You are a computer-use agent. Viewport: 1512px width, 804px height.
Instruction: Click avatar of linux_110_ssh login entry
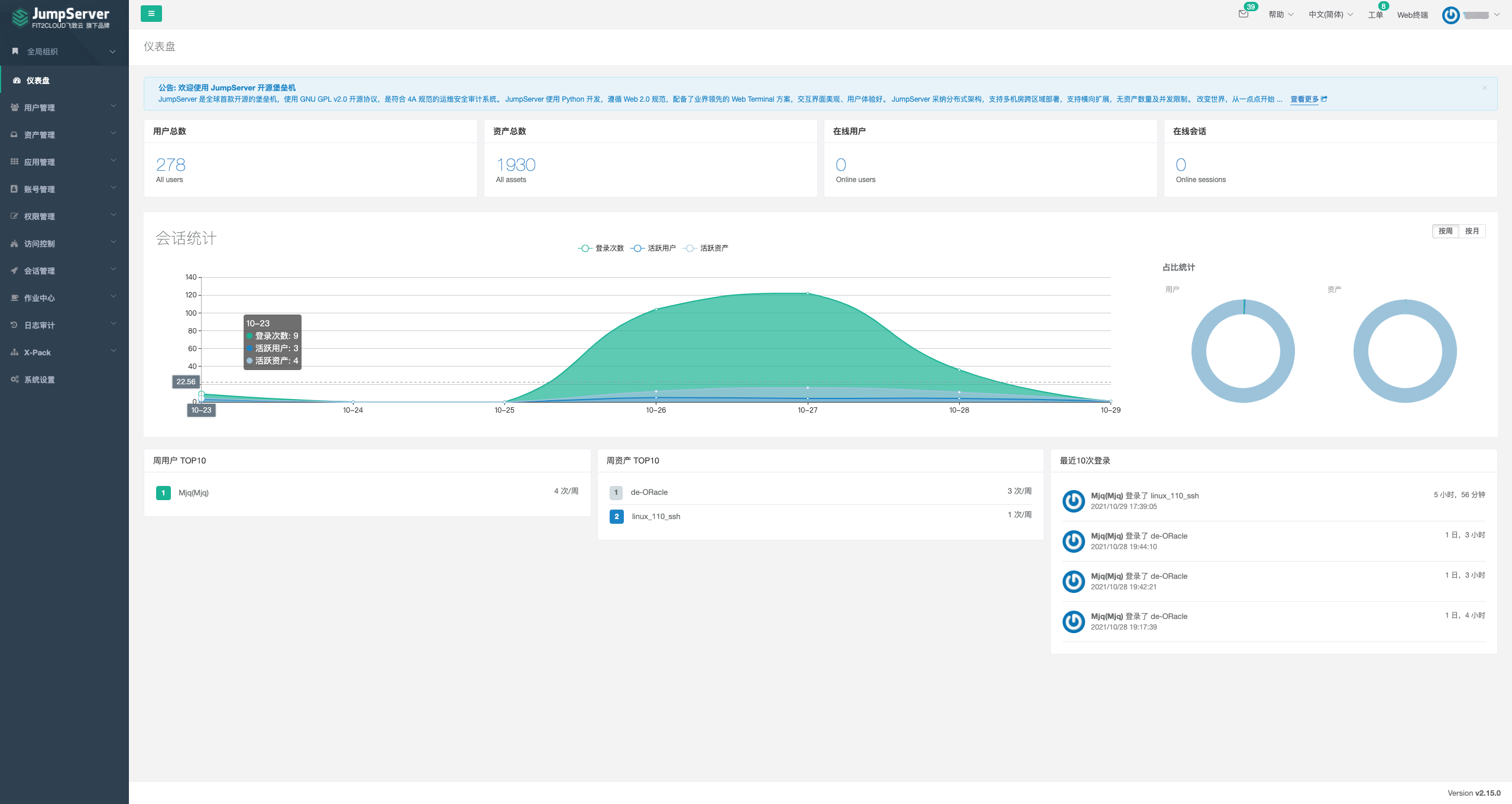coord(1073,501)
